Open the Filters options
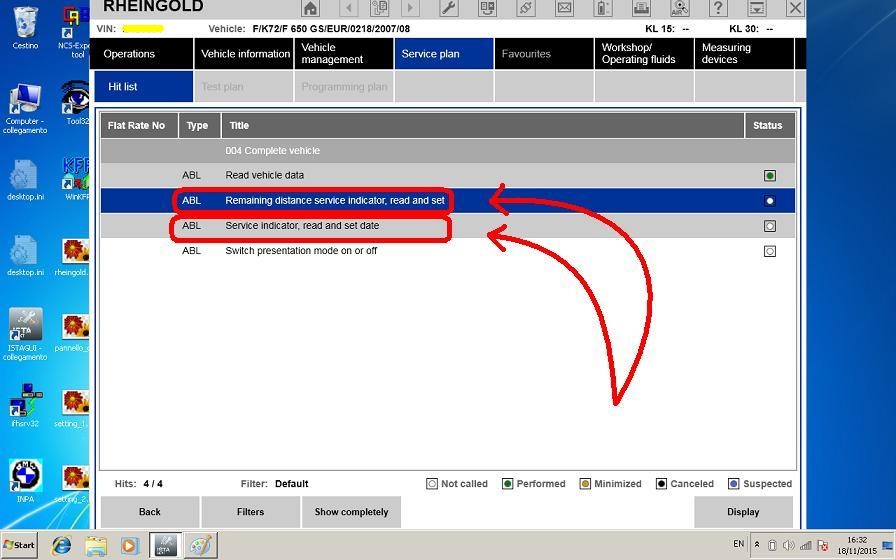896x560 pixels. coord(250,512)
